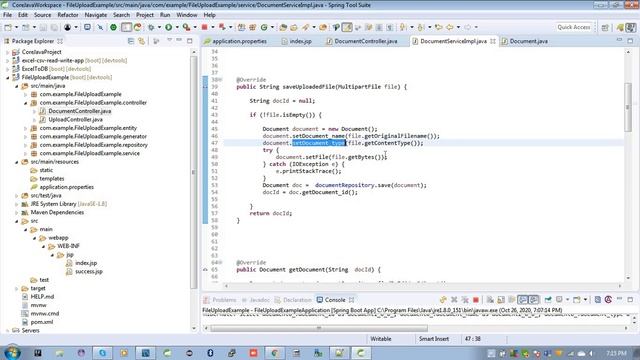This screenshot has width=640, height=360.
Task: Open the Debug button dropdown arrow
Action: pos(159,27)
